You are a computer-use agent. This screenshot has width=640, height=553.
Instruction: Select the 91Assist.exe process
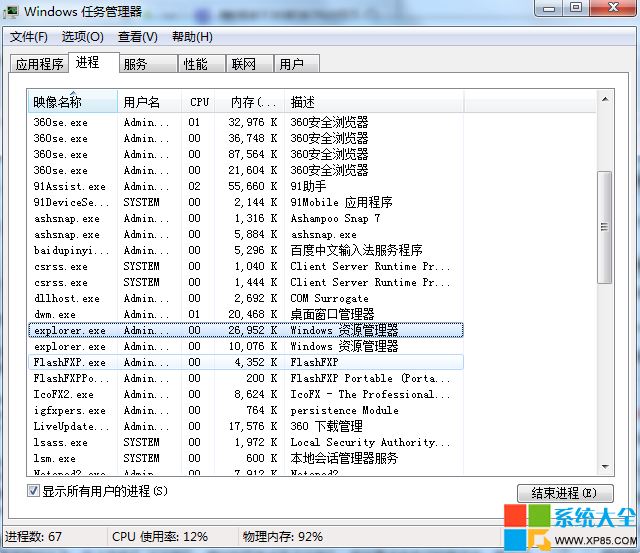pyautogui.click(x=246, y=186)
